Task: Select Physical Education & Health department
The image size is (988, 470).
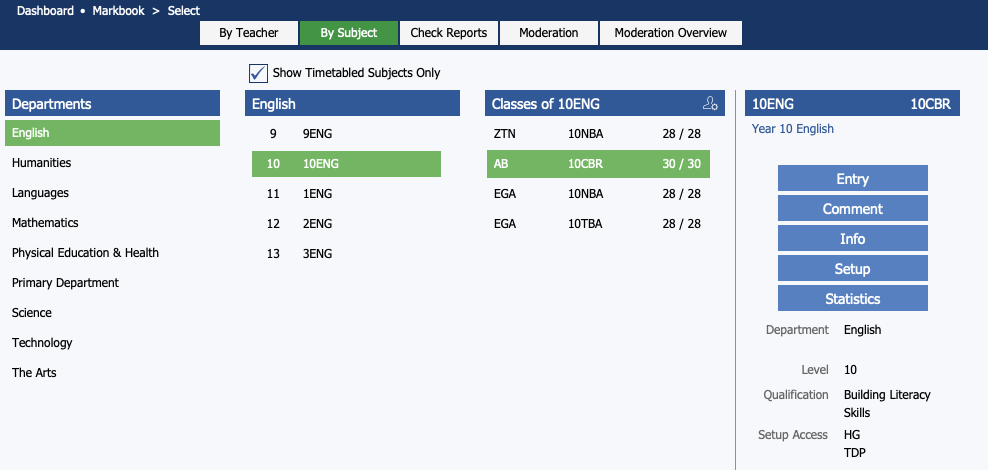Action: pyautogui.click(x=85, y=253)
